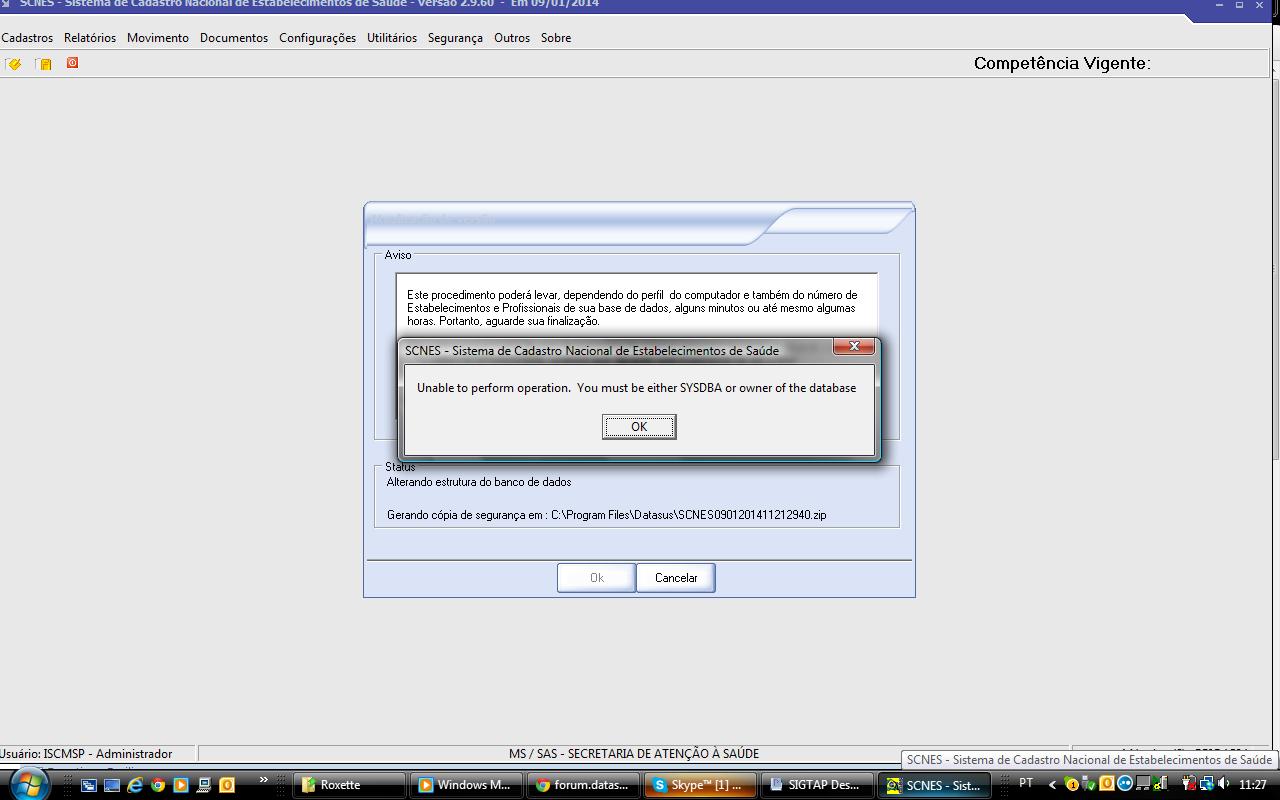Viewport: 1280px width, 800px height.
Task: Open the Cadastros menu
Action: tap(27, 38)
